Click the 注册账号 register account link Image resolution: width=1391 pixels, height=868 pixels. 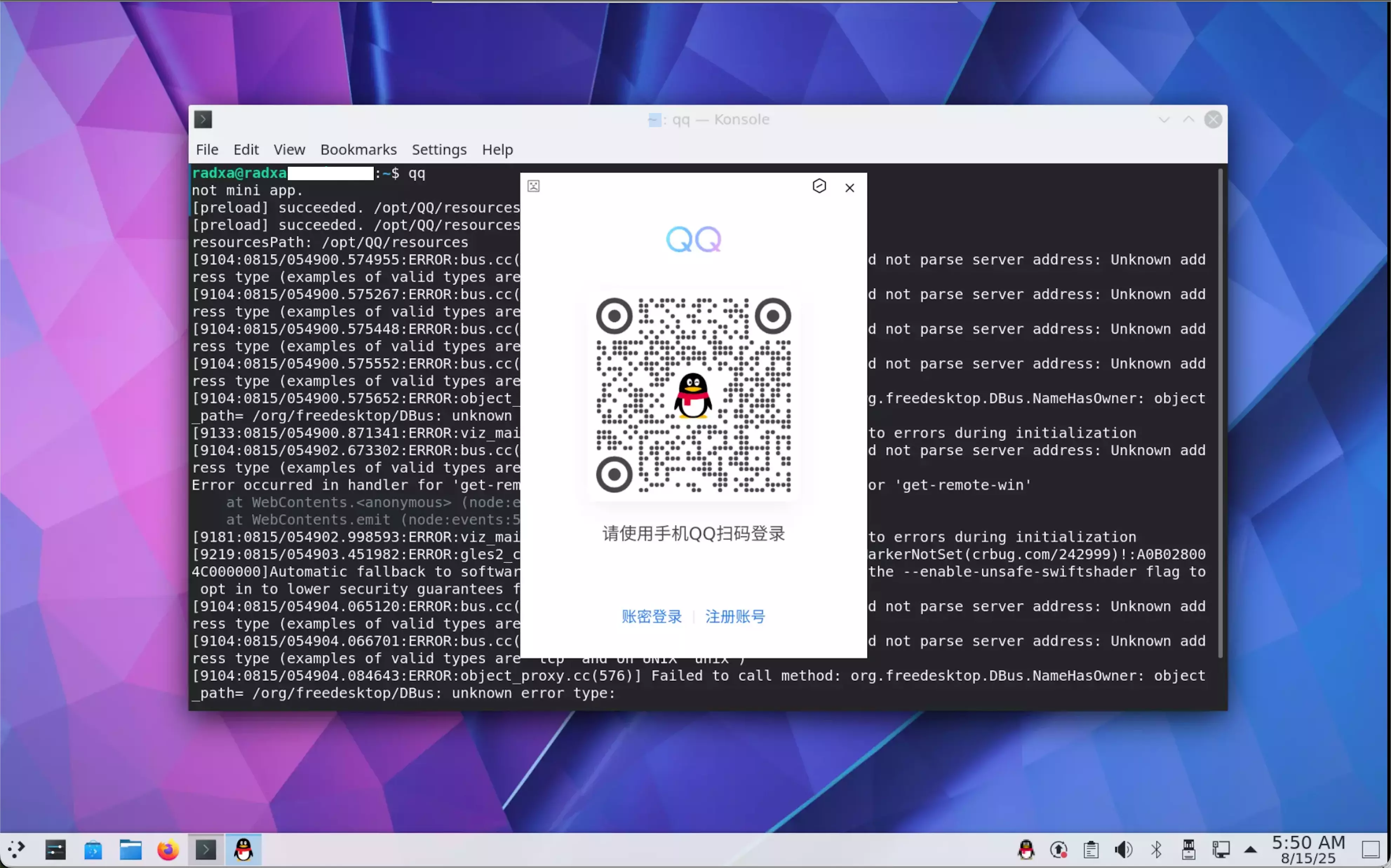[x=735, y=617]
